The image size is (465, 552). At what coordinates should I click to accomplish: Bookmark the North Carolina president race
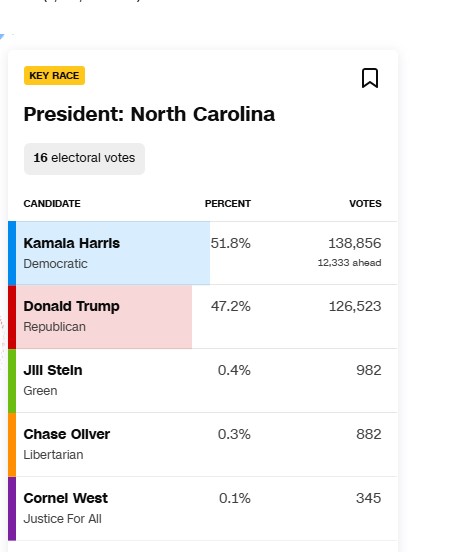click(370, 78)
